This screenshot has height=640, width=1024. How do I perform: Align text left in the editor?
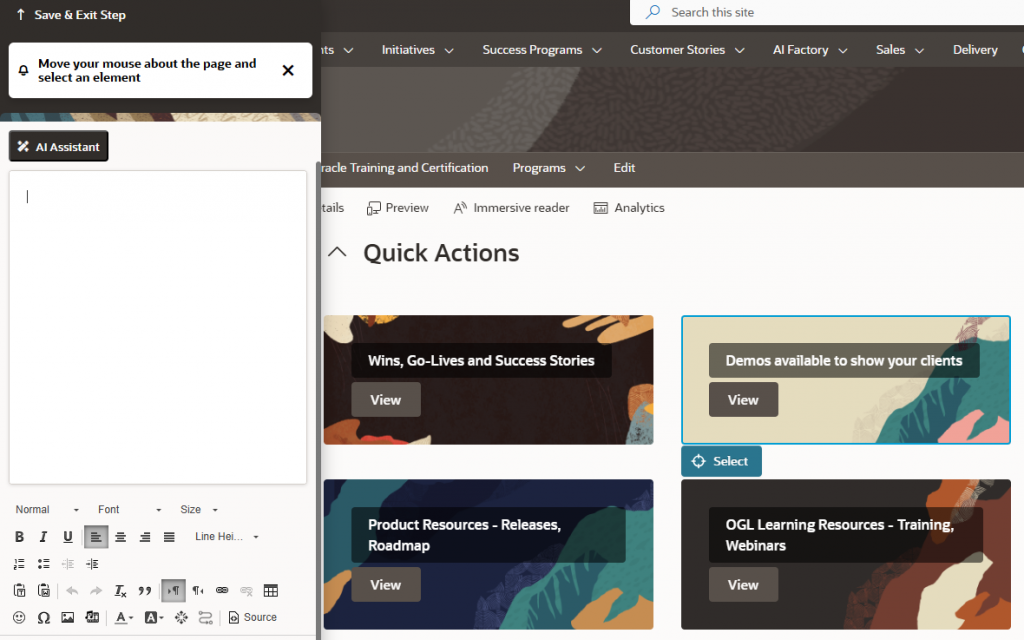tap(96, 537)
